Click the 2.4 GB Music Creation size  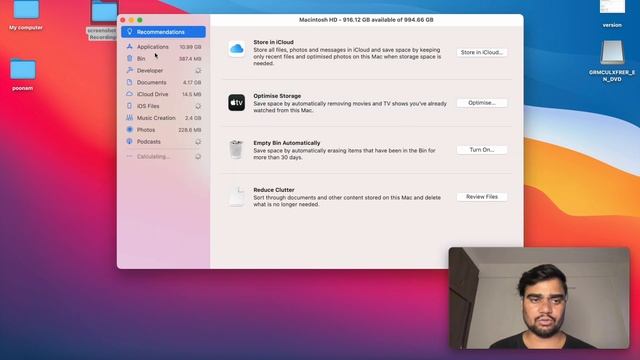193,118
